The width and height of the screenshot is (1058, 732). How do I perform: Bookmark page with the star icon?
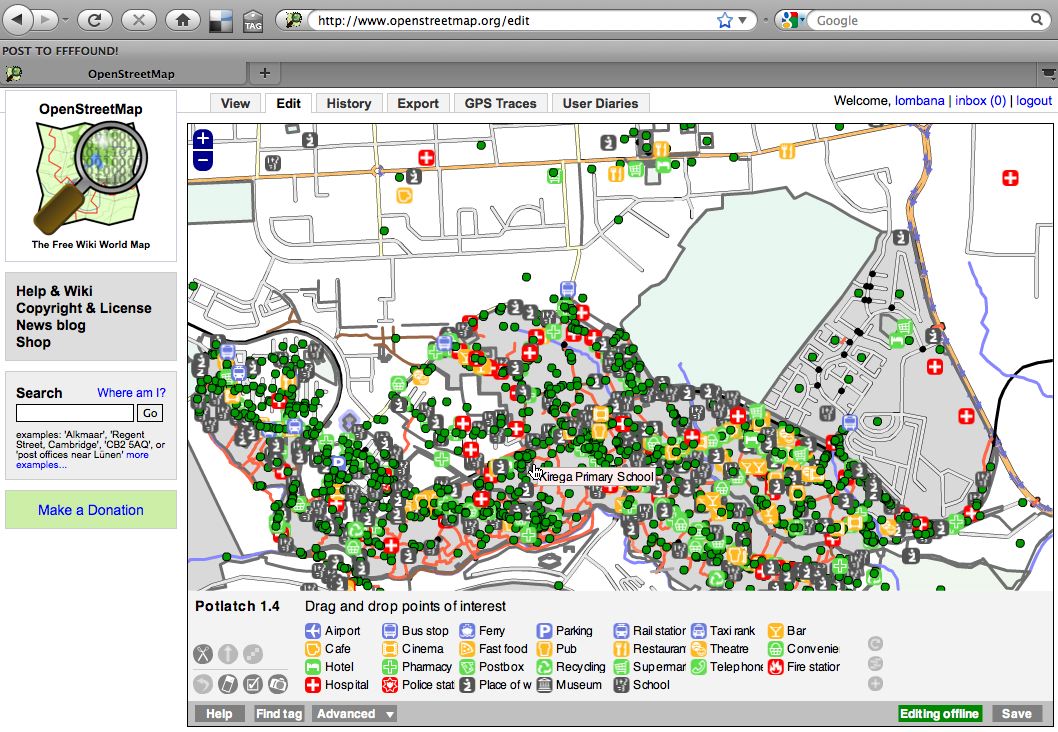(725, 20)
